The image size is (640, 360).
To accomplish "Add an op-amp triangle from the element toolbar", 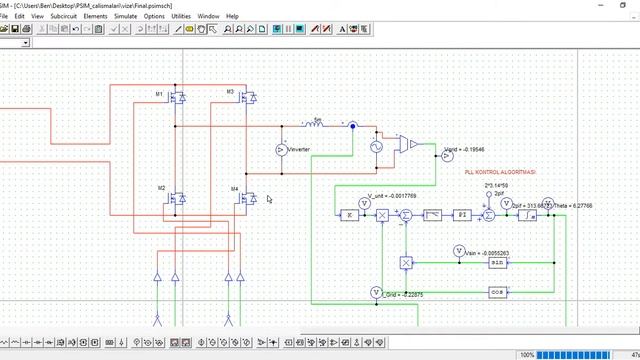I will click(334, 342).
